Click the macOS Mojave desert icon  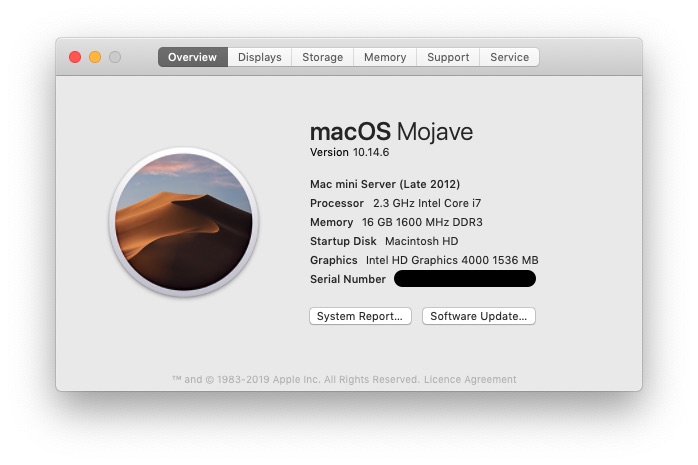[183, 222]
